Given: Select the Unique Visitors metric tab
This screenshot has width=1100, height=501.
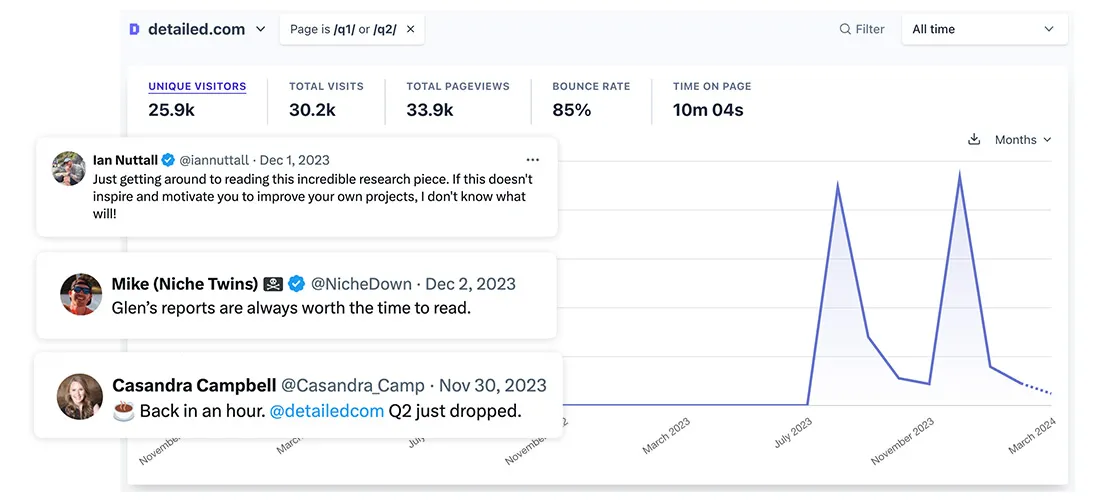Looking at the screenshot, I should (197, 87).
